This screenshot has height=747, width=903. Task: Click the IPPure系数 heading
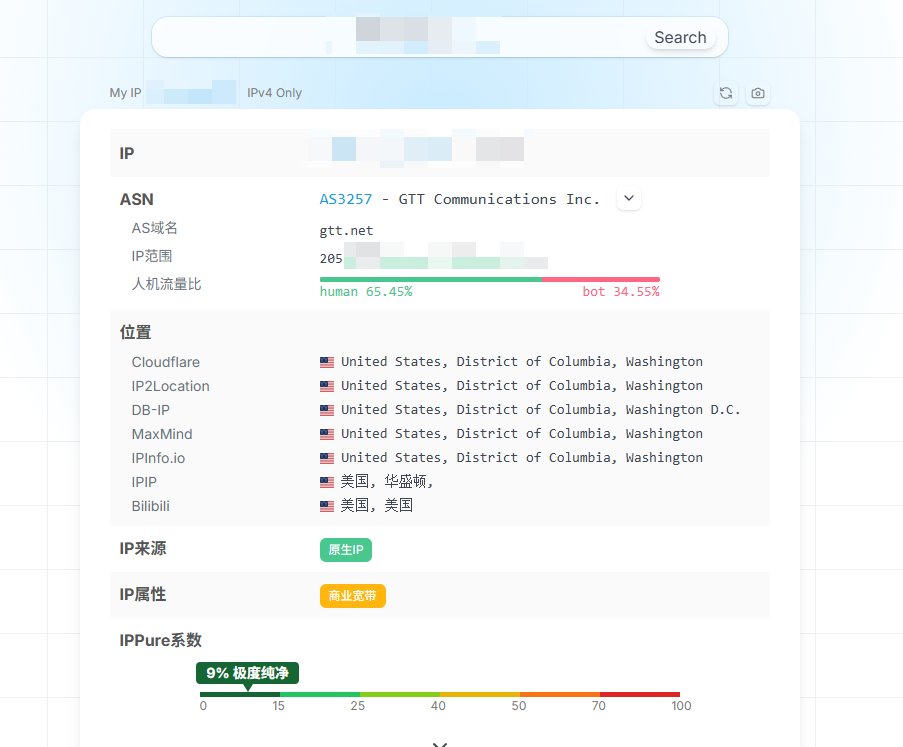click(x=161, y=640)
